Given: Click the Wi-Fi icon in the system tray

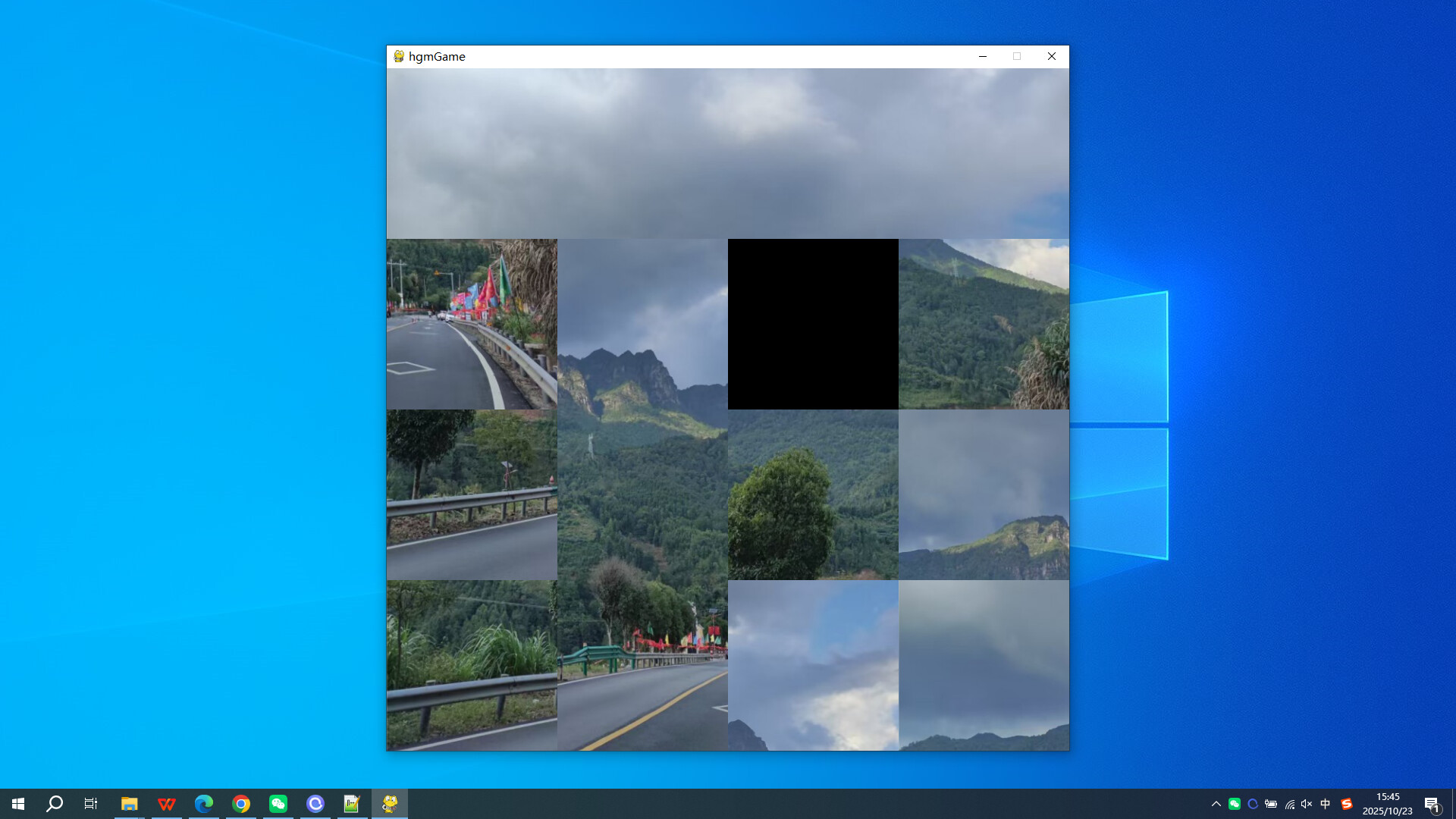Looking at the screenshot, I should pyautogui.click(x=1291, y=803).
